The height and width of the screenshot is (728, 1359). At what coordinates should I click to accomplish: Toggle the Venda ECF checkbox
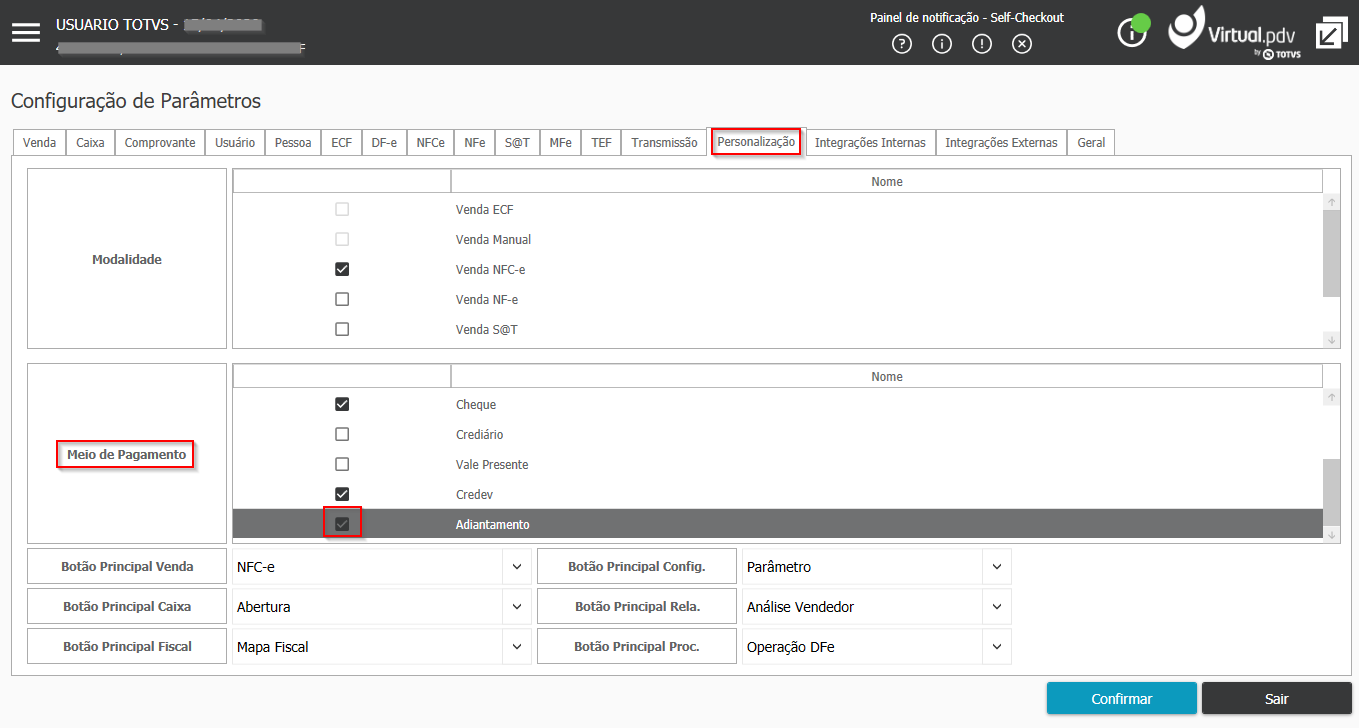tap(342, 210)
